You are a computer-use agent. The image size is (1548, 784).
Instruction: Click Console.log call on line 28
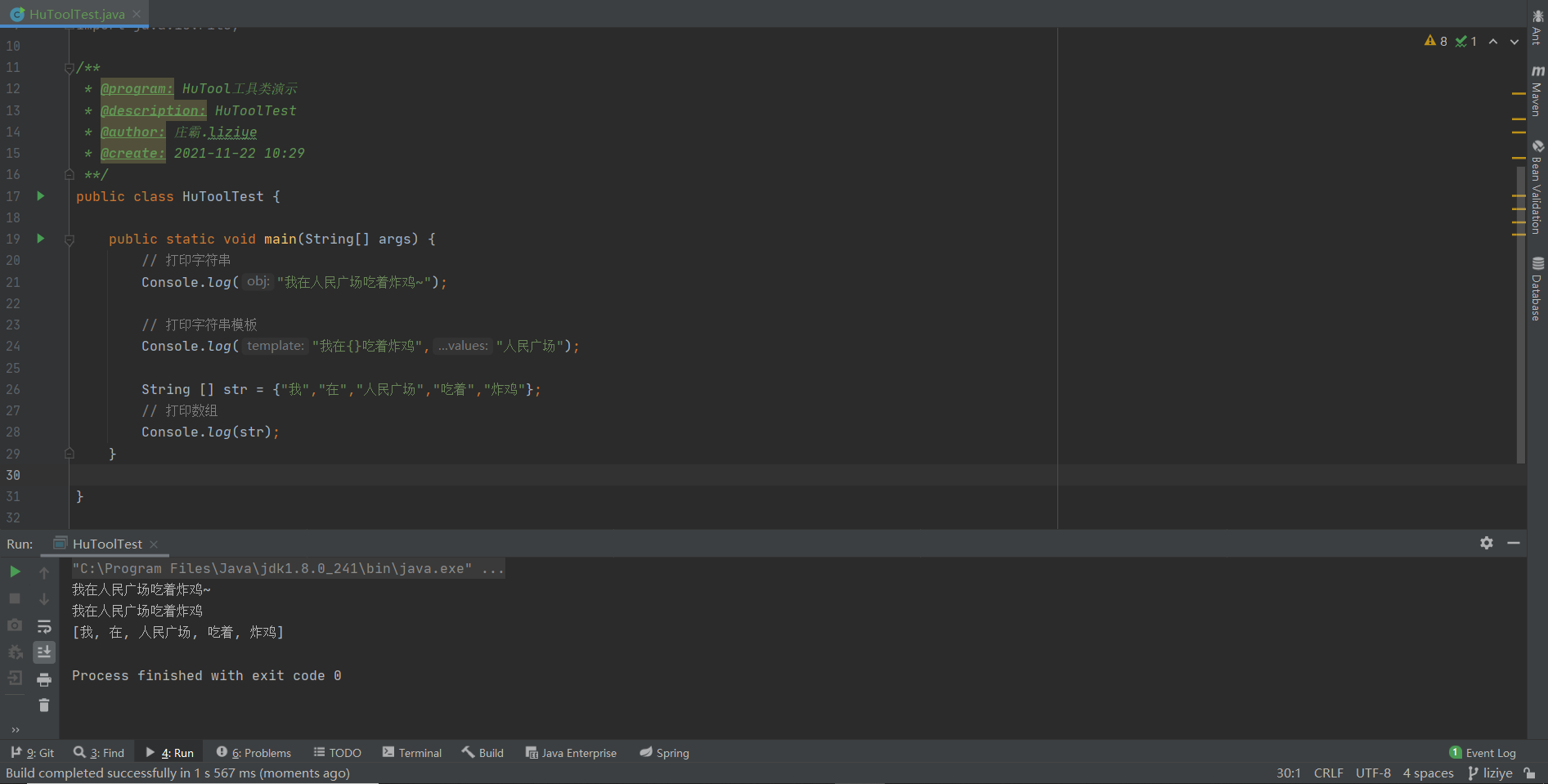tap(210, 432)
